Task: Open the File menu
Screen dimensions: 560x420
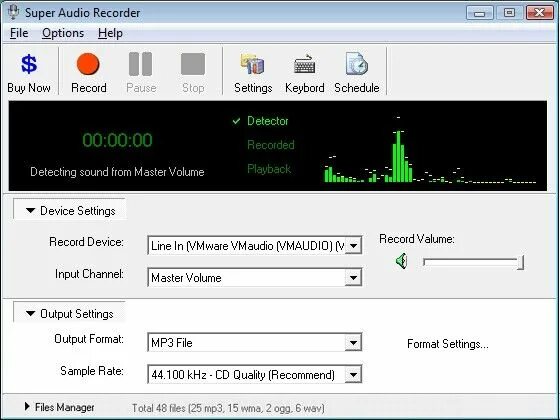Action: click(x=19, y=33)
